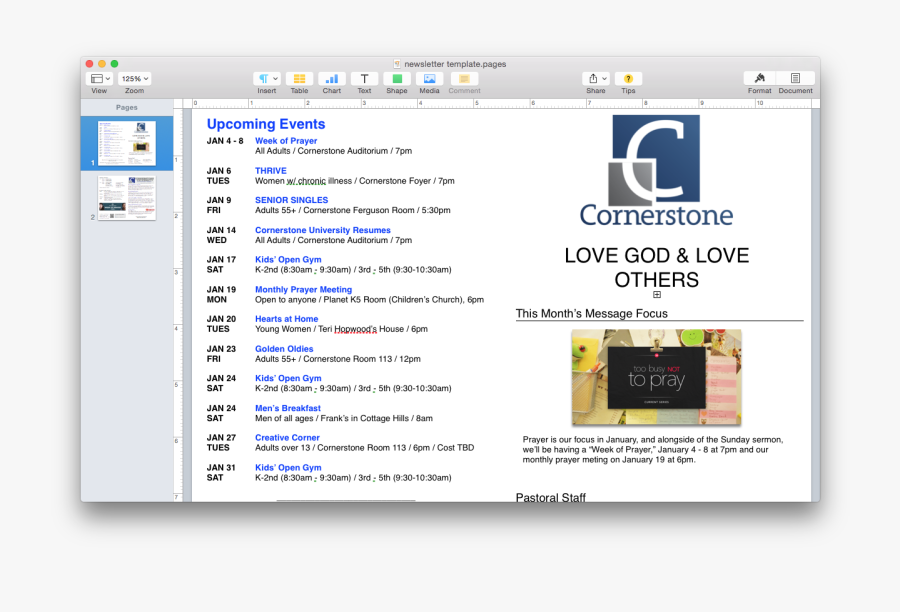Open the Format inspector
This screenshot has width=900, height=612.
click(759, 79)
